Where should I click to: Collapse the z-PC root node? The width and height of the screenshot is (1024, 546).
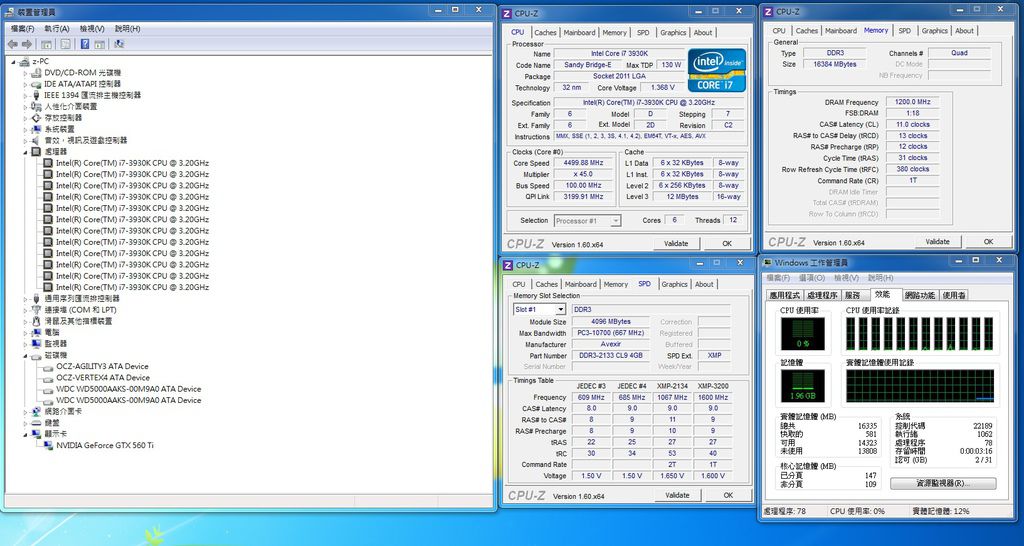[x=15, y=61]
